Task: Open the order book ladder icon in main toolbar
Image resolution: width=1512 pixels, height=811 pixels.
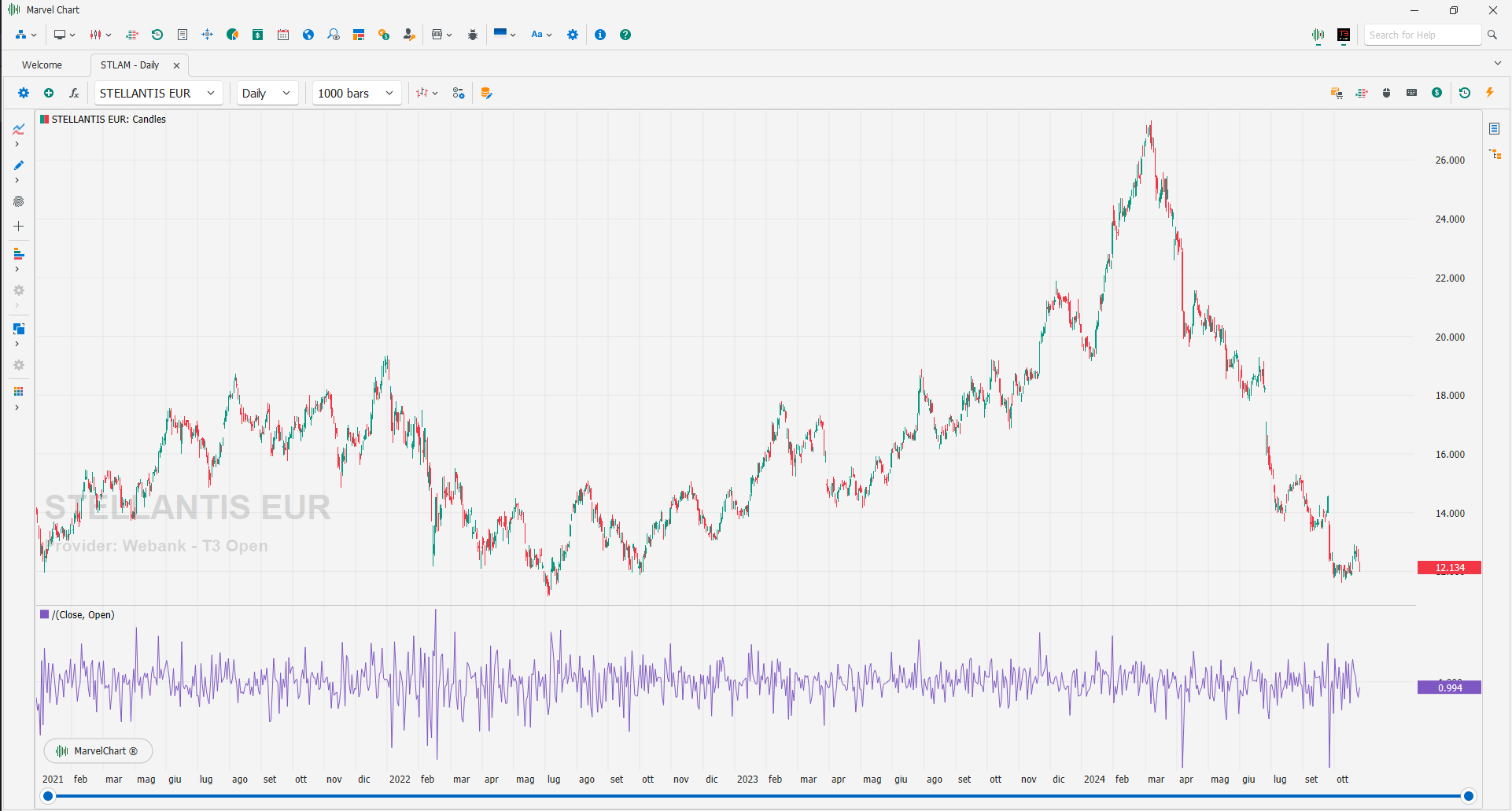Action: (x=132, y=35)
